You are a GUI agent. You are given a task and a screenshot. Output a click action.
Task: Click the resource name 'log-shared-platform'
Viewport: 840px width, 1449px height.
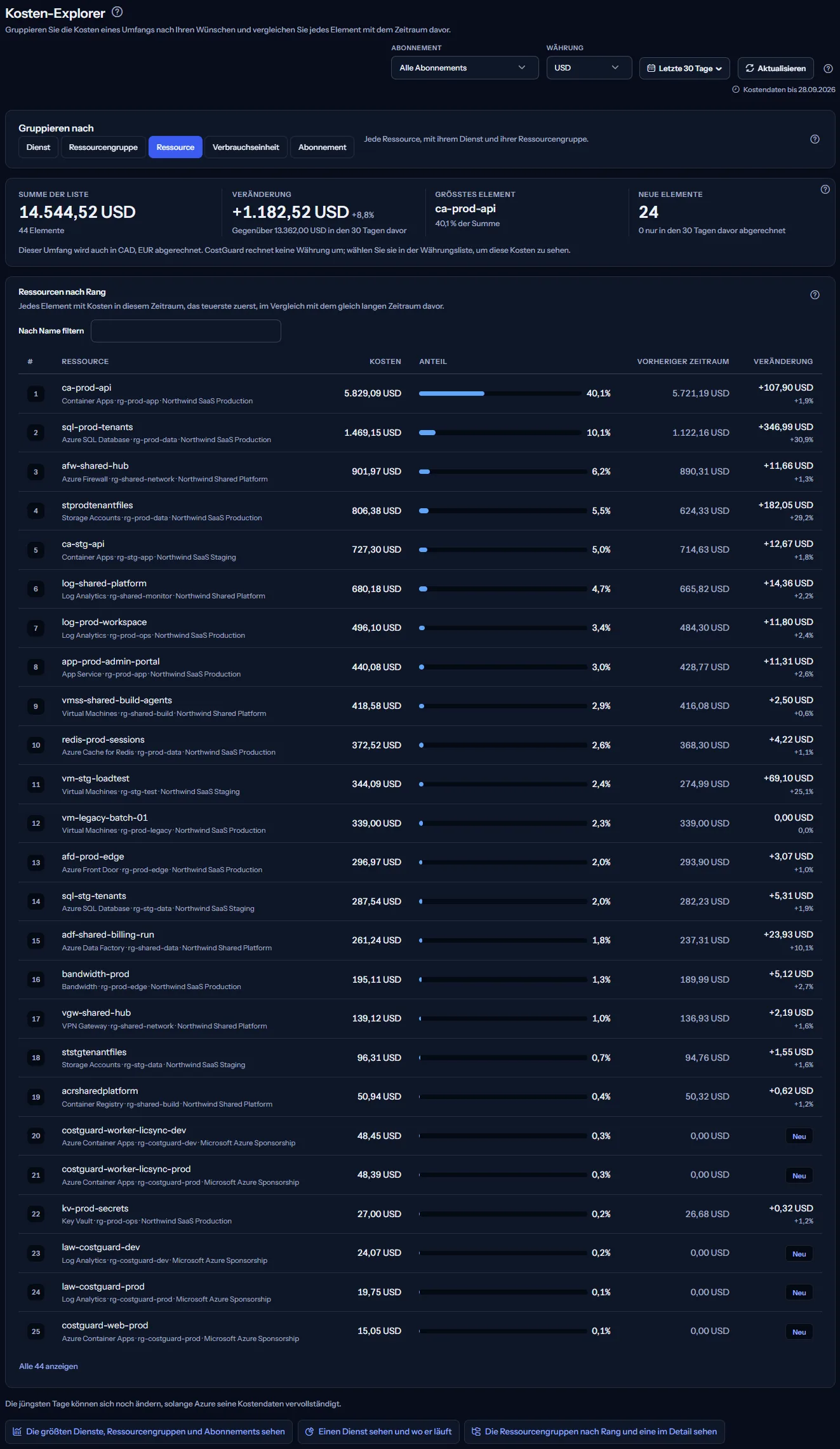point(104,583)
